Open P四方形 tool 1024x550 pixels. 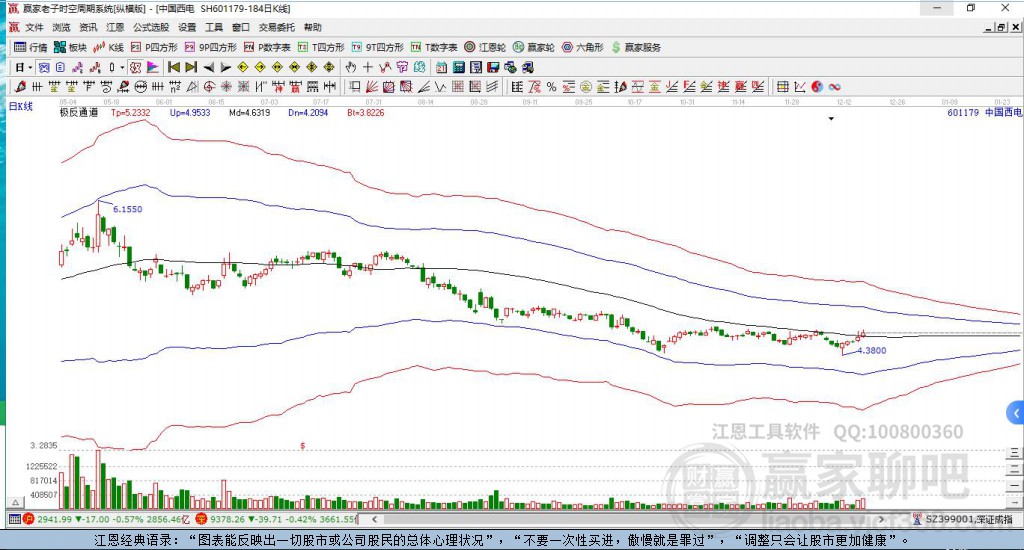click(x=154, y=47)
